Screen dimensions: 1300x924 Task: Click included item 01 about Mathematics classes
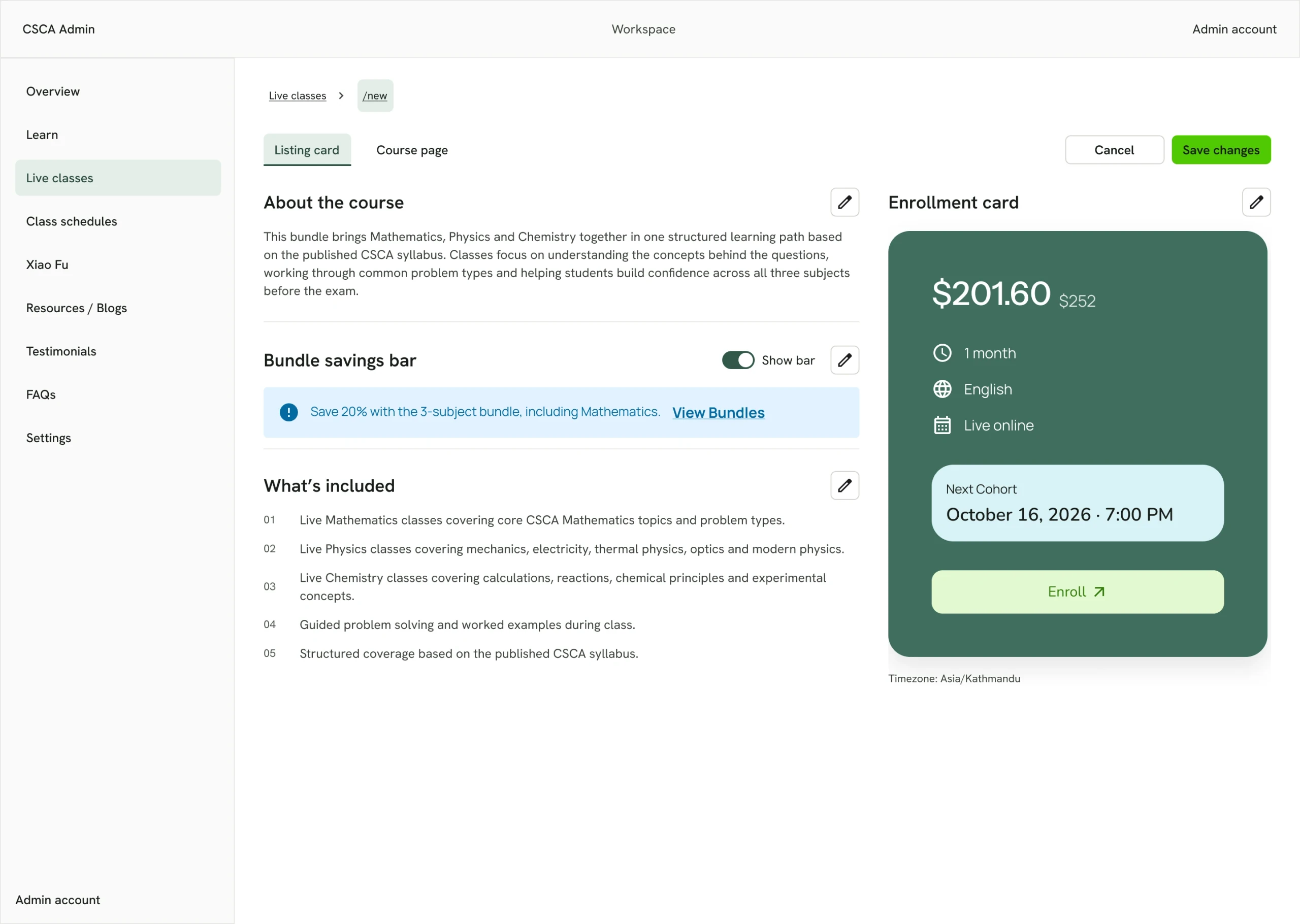click(x=542, y=520)
